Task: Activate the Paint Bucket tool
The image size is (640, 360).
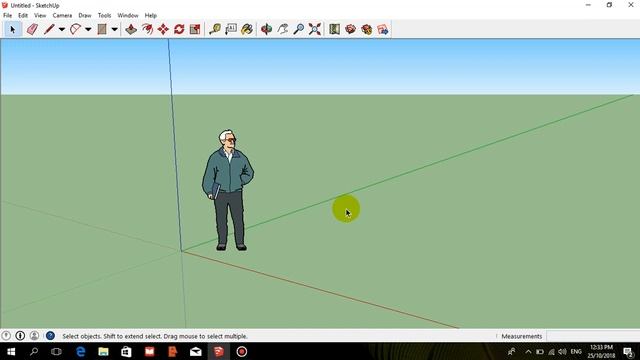Action: tap(247, 29)
